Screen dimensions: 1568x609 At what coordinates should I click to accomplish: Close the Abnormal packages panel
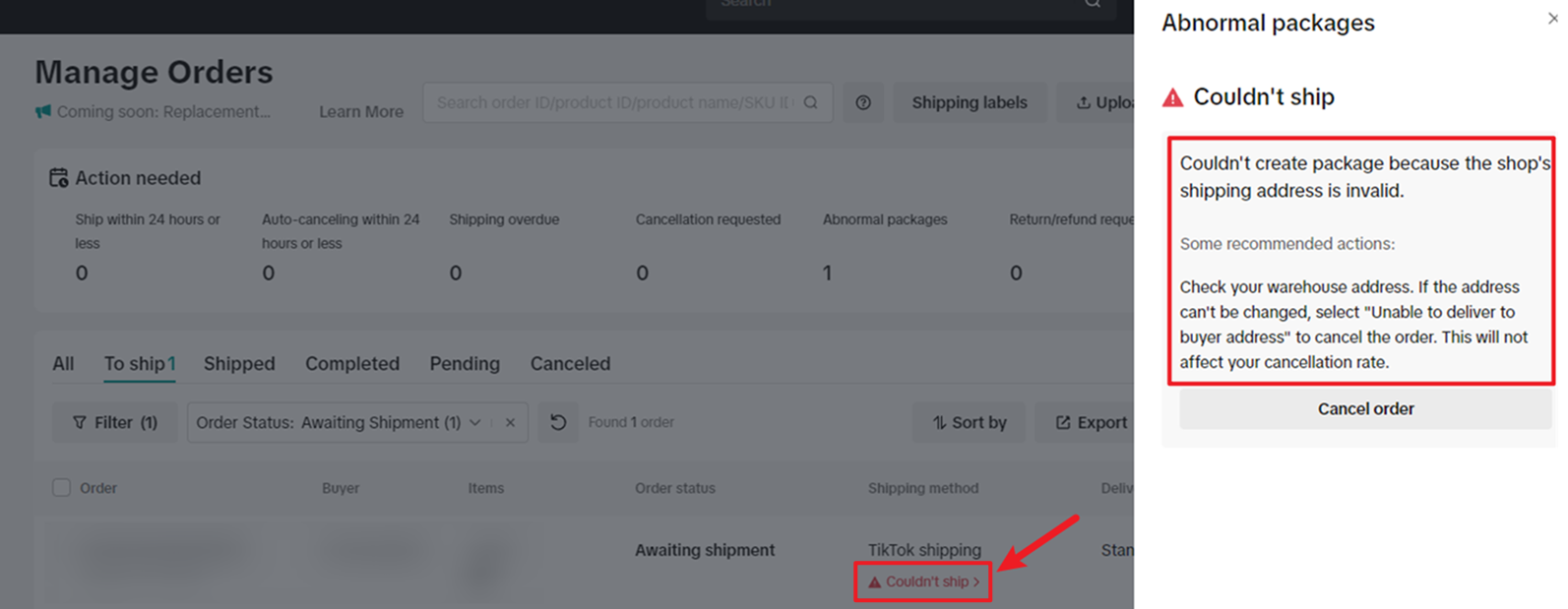pyautogui.click(x=1552, y=19)
